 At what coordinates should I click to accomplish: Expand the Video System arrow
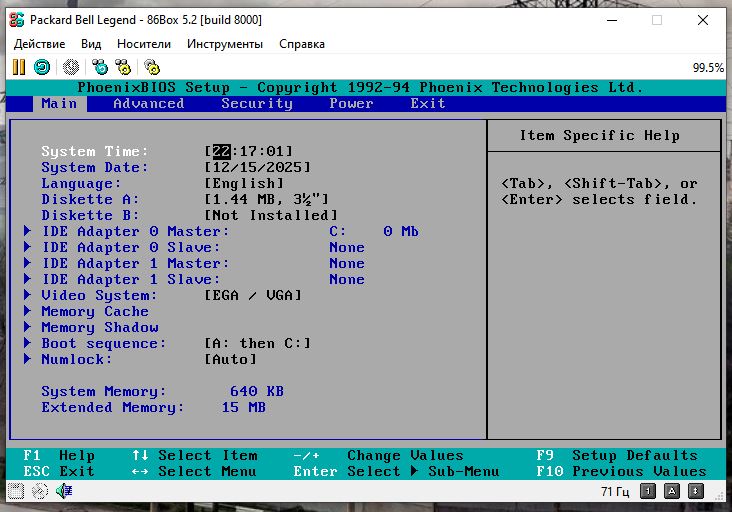[x=28, y=295]
